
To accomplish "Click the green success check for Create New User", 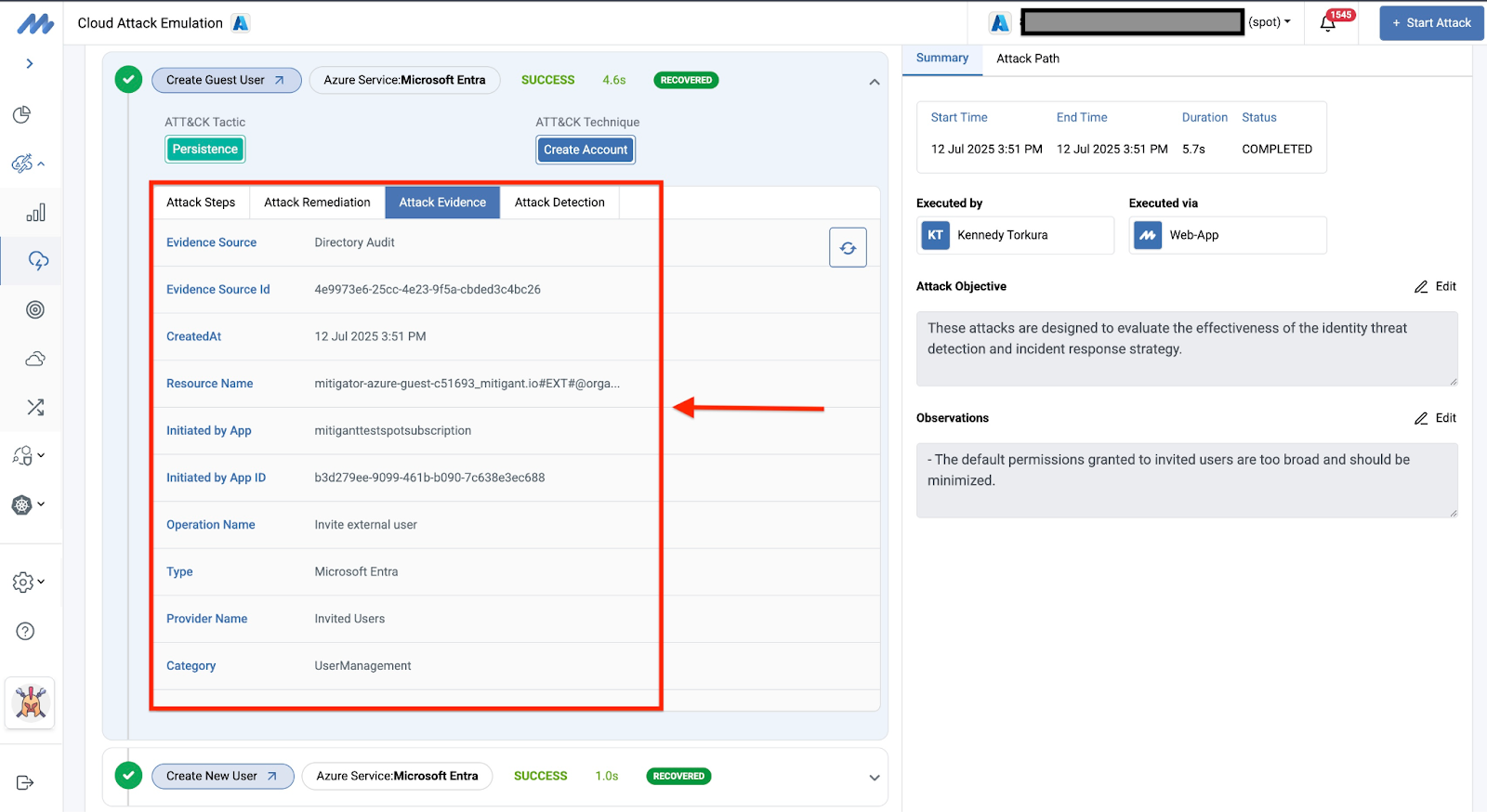I will pyautogui.click(x=128, y=775).
